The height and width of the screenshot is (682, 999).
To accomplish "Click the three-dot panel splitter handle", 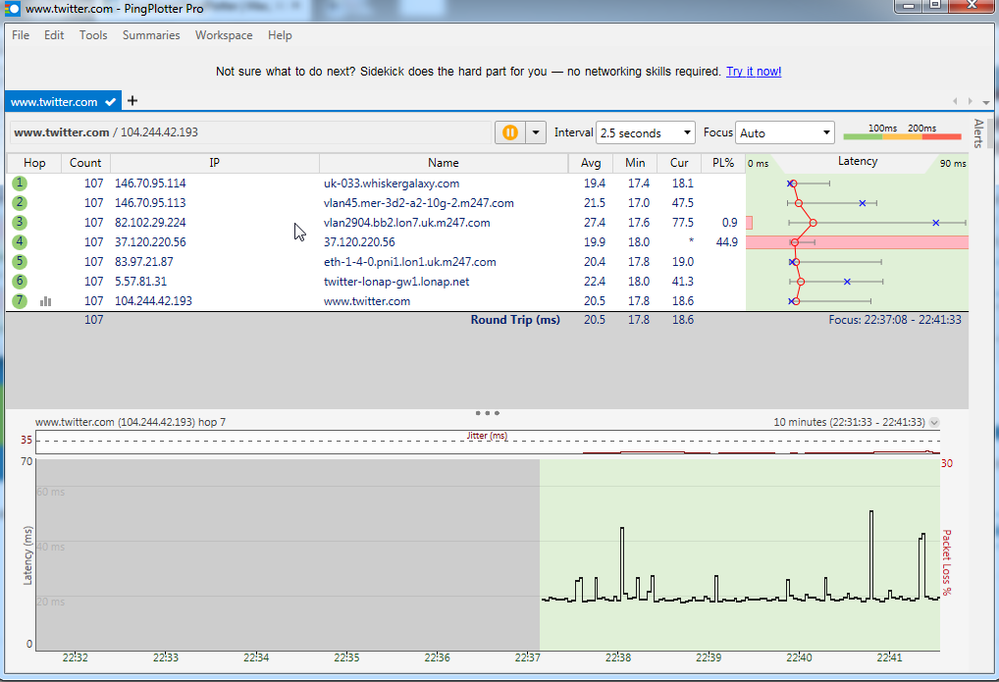I will click(487, 412).
